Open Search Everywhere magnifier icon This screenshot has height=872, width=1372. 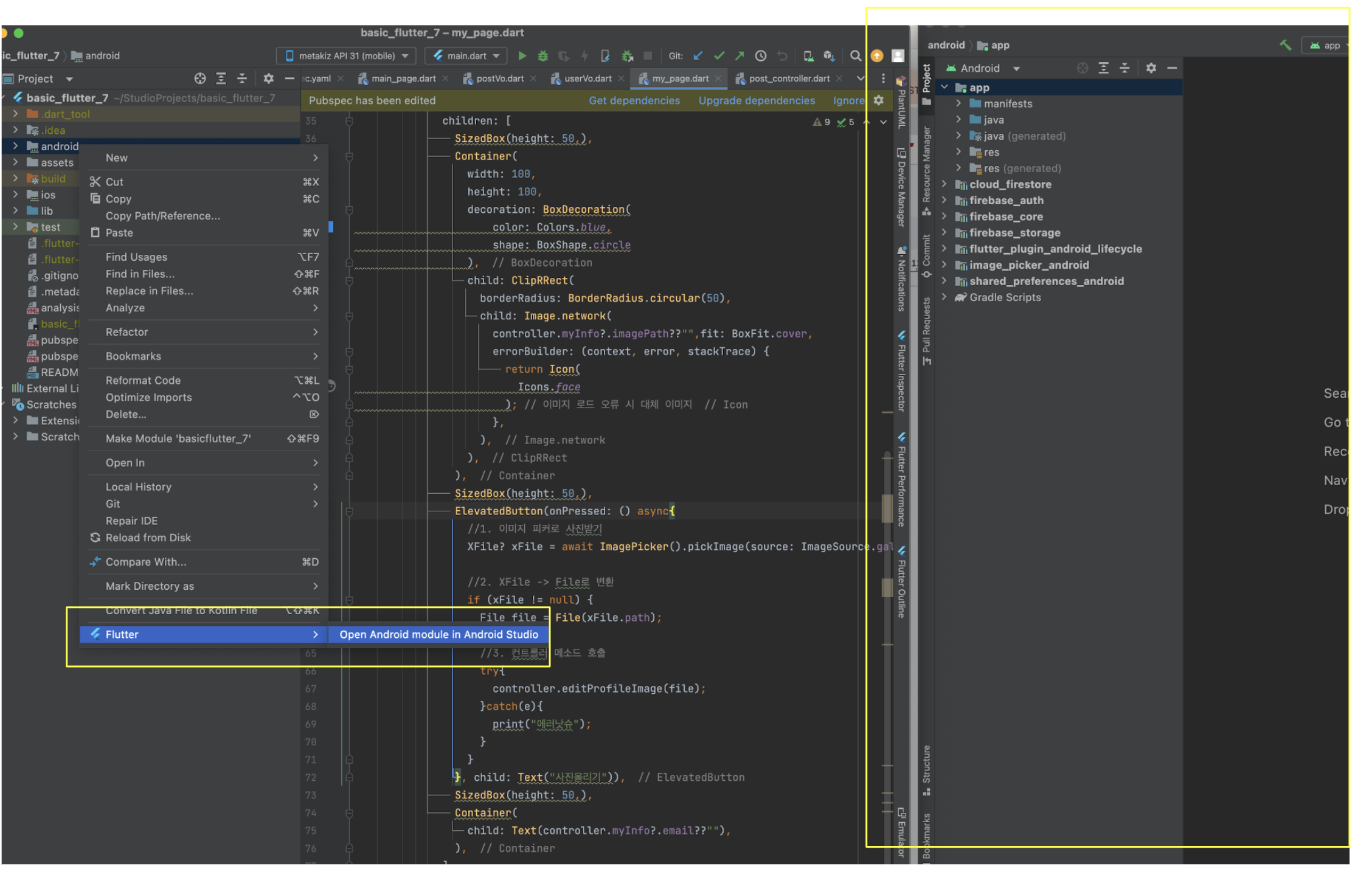[x=855, y=56]
